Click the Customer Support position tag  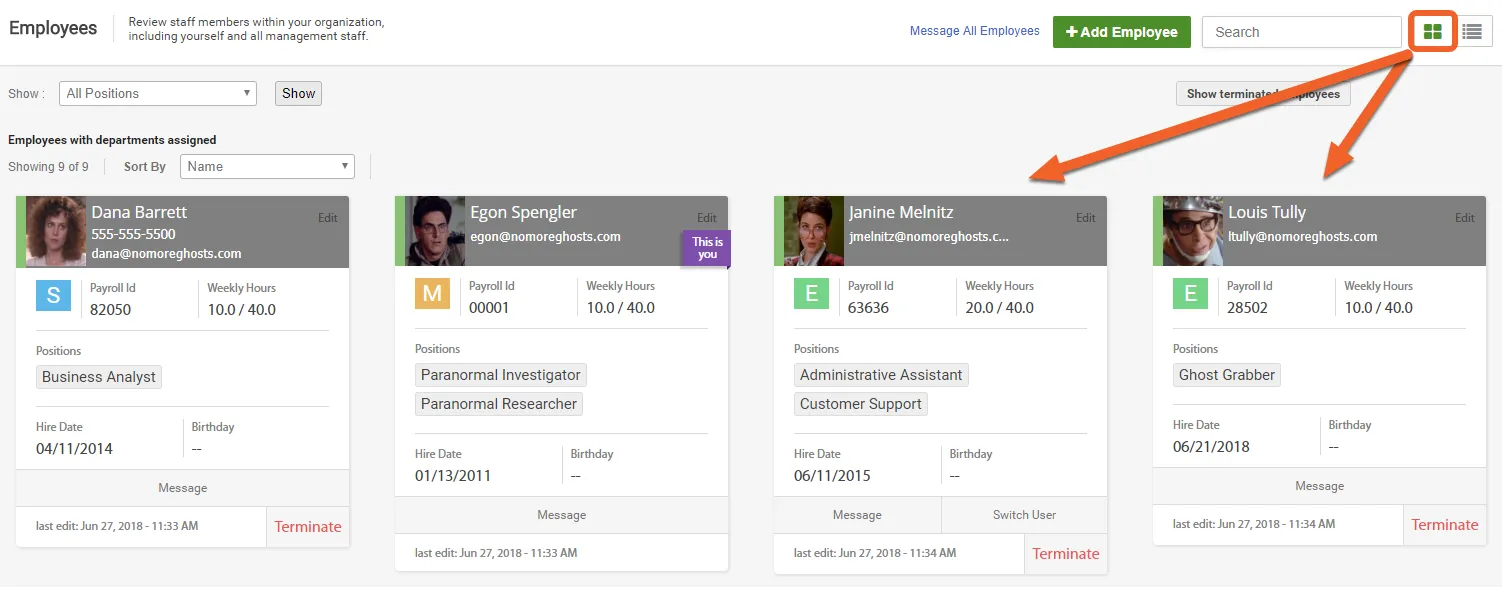(861, 404)
